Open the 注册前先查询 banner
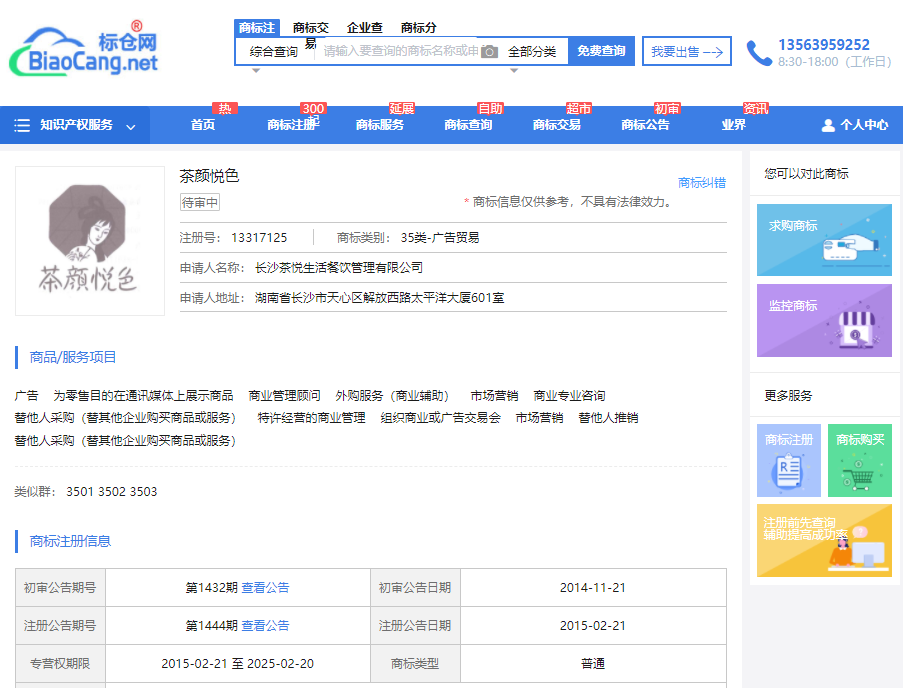This screenshot has height=688, width=903. coord(824,541)
